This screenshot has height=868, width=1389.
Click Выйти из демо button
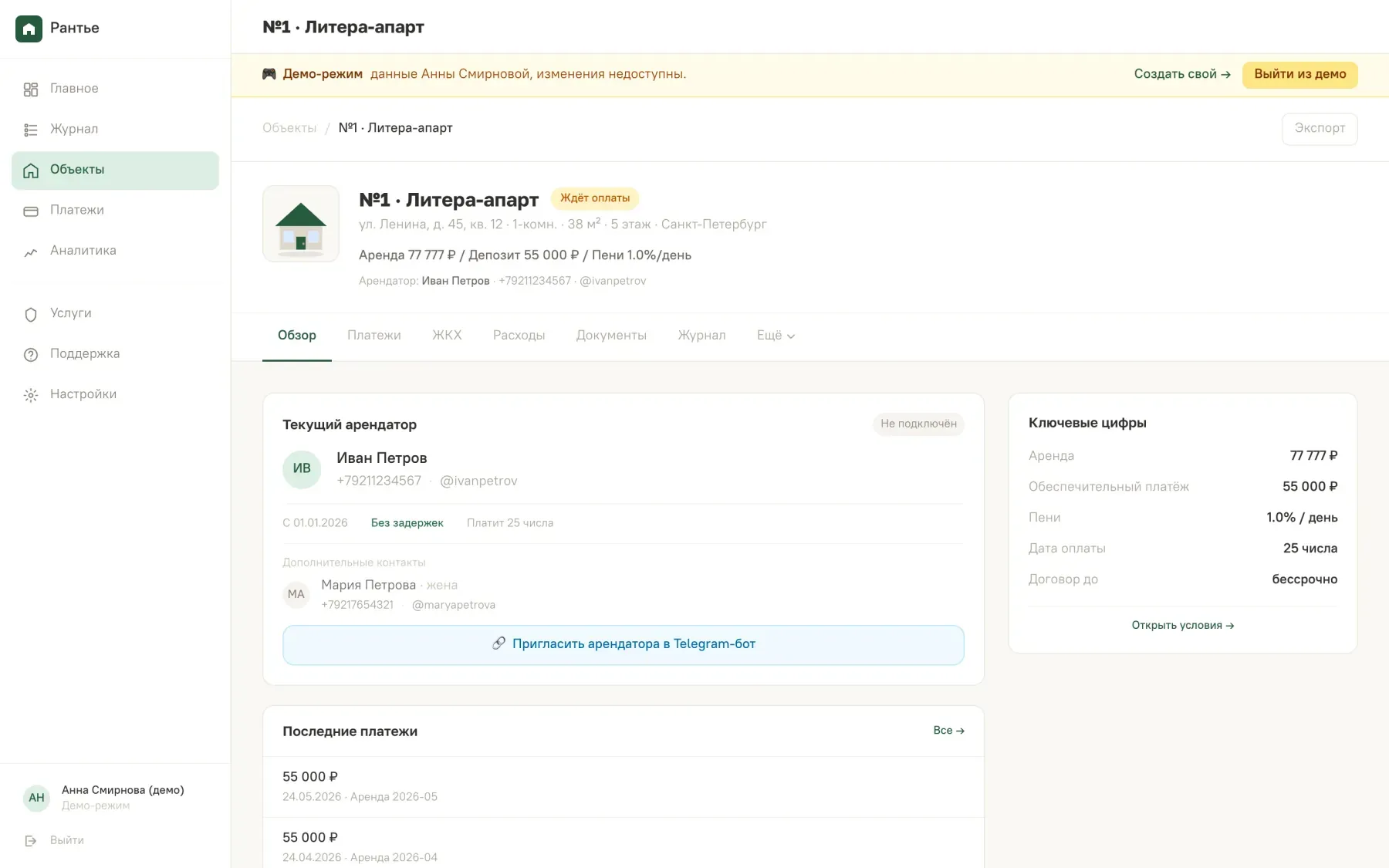tap(1299, 74)
